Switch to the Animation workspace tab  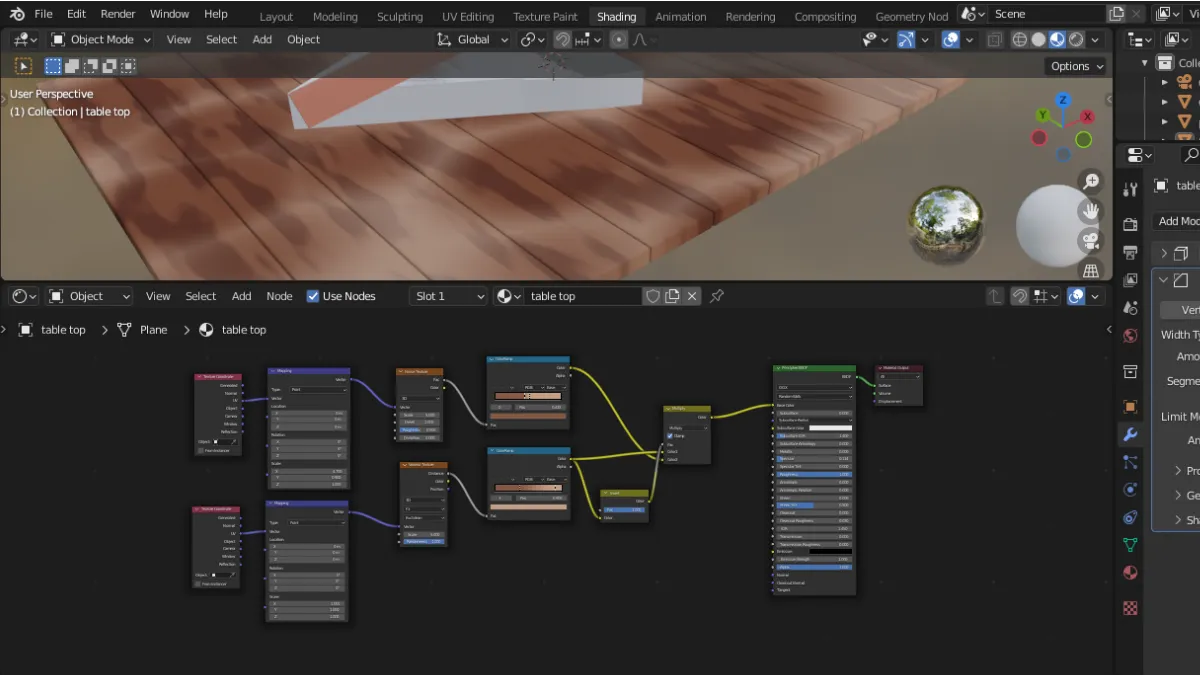click(680, 17)
